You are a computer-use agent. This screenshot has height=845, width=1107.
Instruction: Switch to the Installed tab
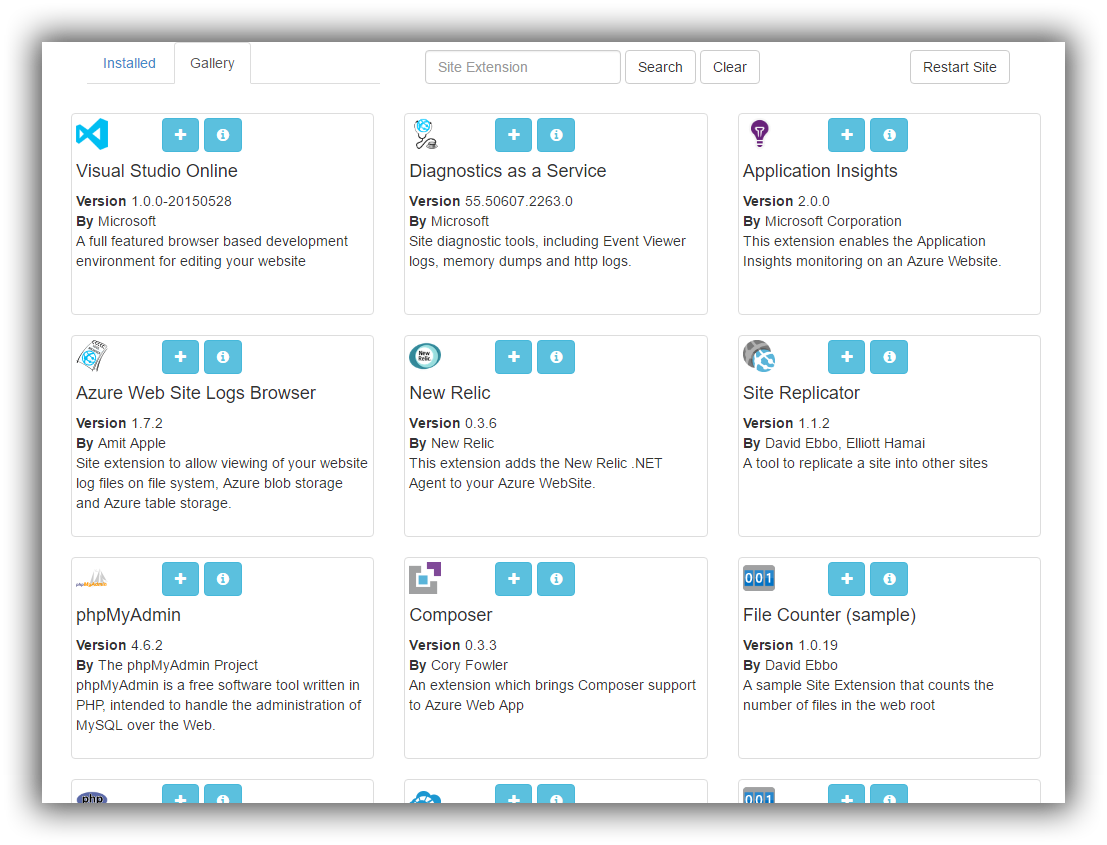pyautogui.click(x=129, y=64)
